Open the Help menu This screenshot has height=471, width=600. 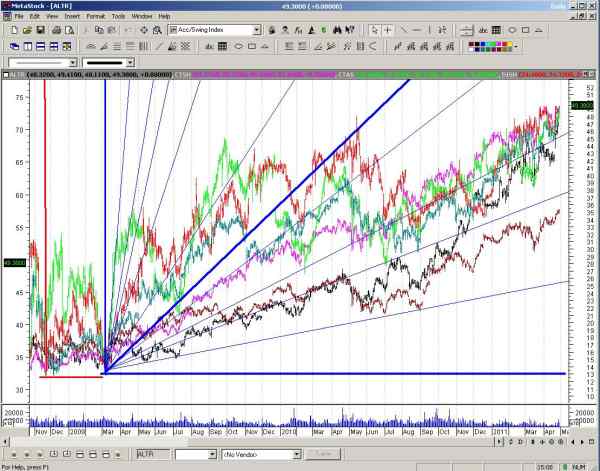[164, 16]
